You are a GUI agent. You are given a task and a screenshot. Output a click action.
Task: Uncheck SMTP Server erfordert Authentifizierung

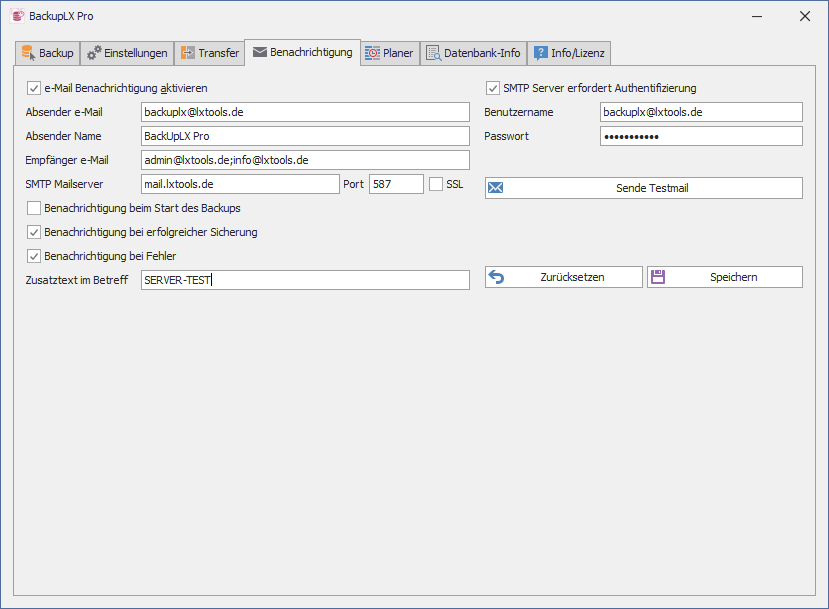point(493,88)
